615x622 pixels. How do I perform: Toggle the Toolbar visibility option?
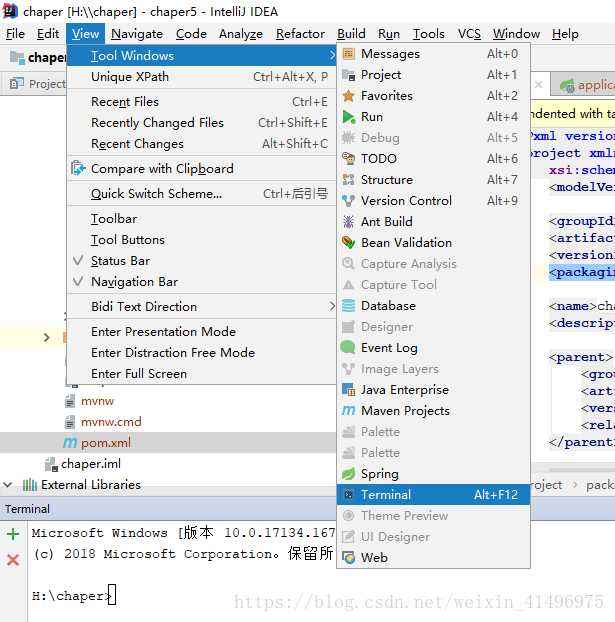(x=202, y=219)
